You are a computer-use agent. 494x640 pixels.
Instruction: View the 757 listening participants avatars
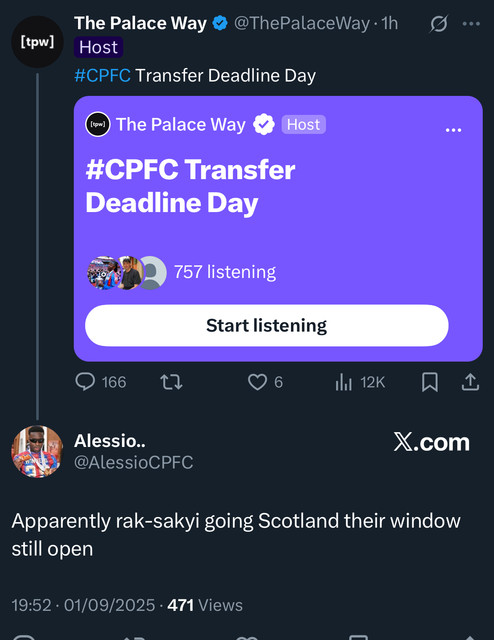click(x=127, y=273)
